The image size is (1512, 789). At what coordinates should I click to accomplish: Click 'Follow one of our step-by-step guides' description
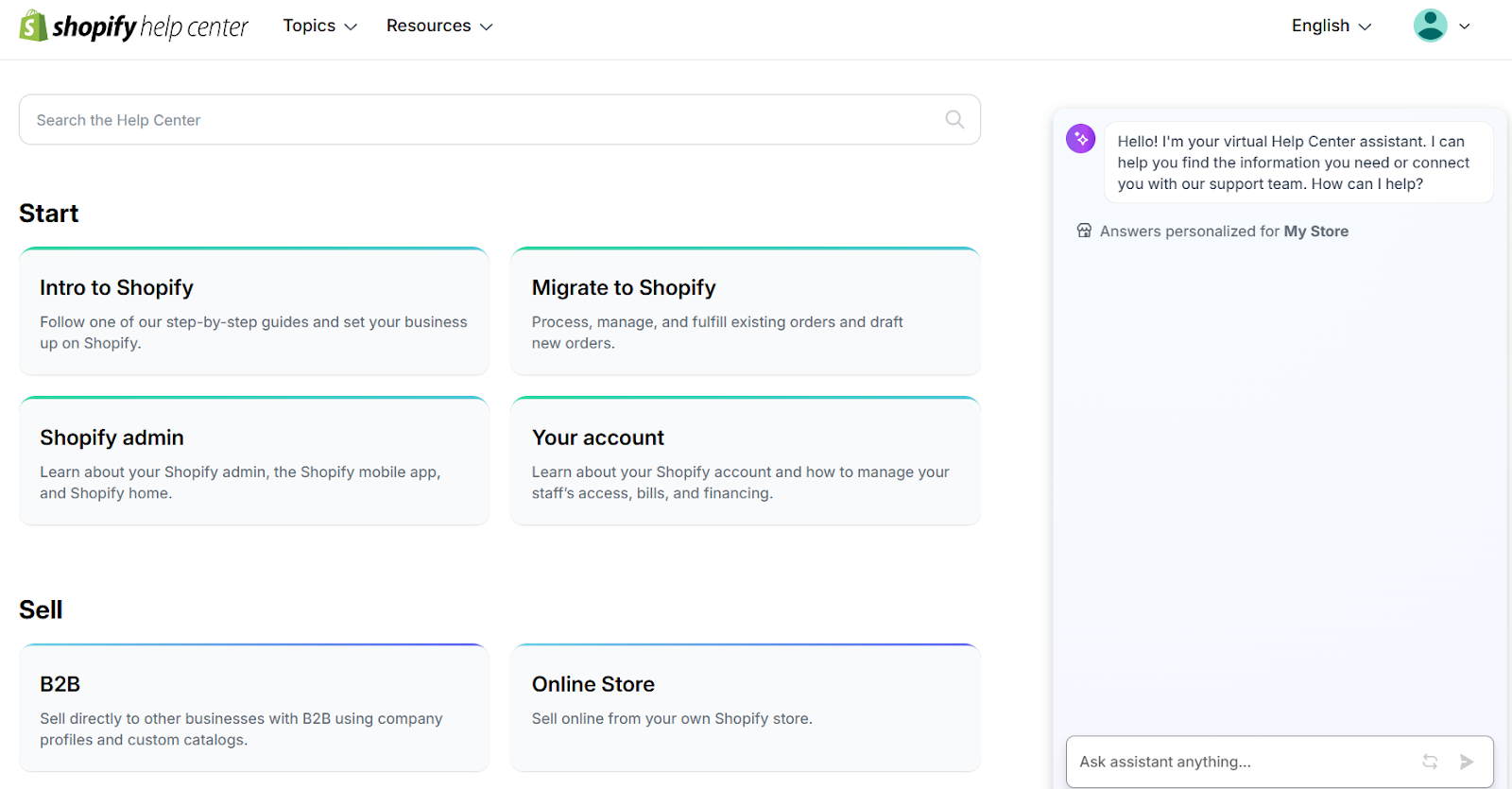(x=253, y=333)
